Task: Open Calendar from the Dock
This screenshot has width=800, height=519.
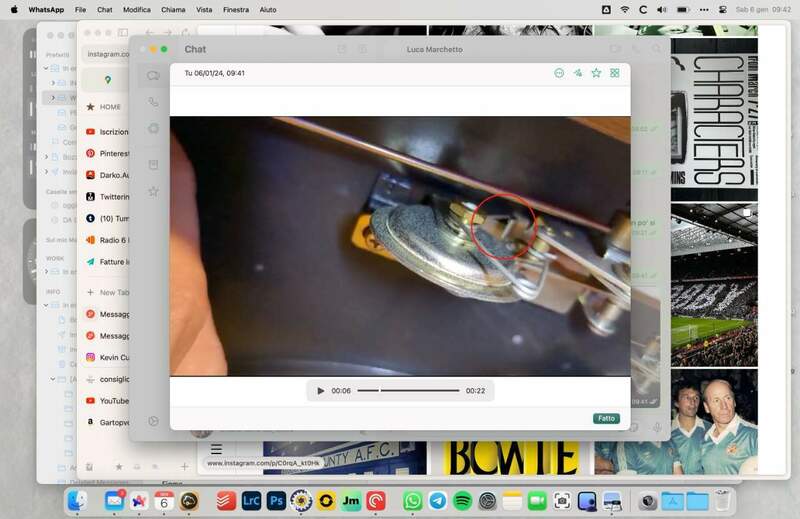Action: [x=164, y=501]
